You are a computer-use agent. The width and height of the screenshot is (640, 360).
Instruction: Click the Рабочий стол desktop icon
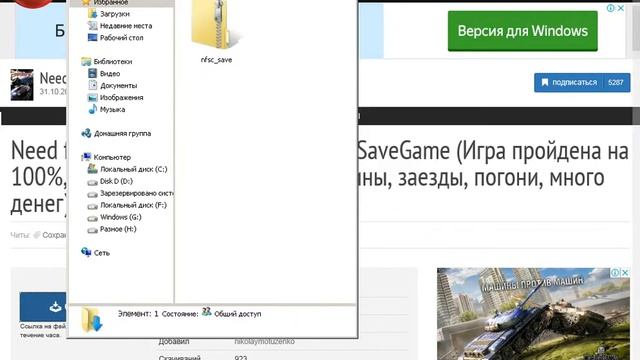point(92,38)
